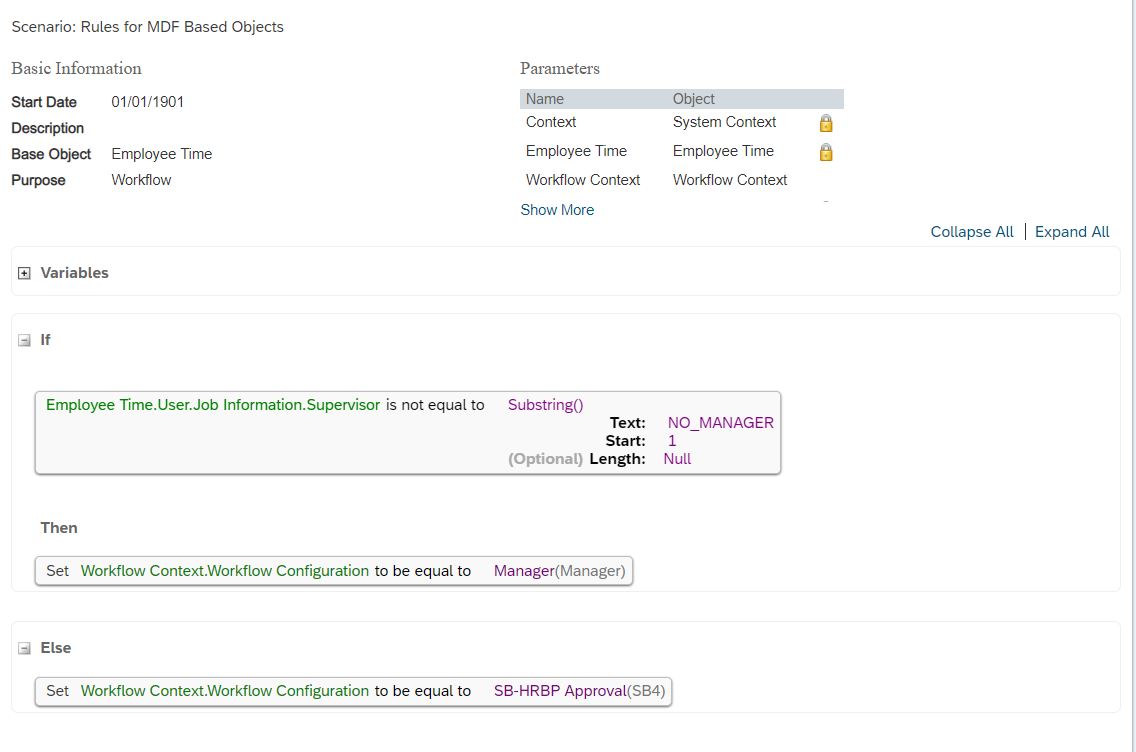Click the lock icon in the Context row
This screenshot has width=1136, height=752.
[x=826, y=123]
